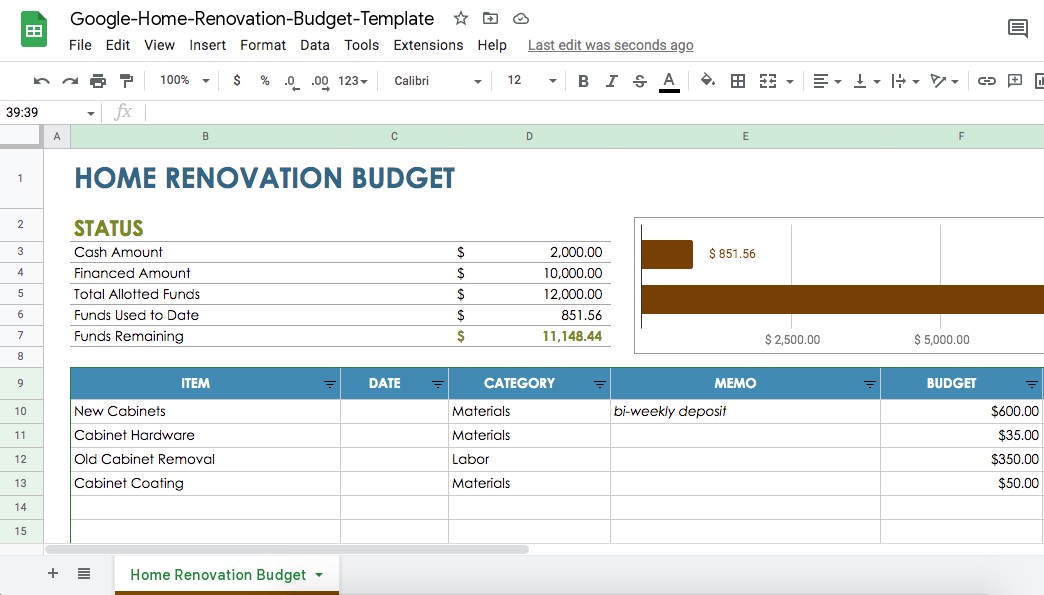Open the Tools menu

pos(362,45)
